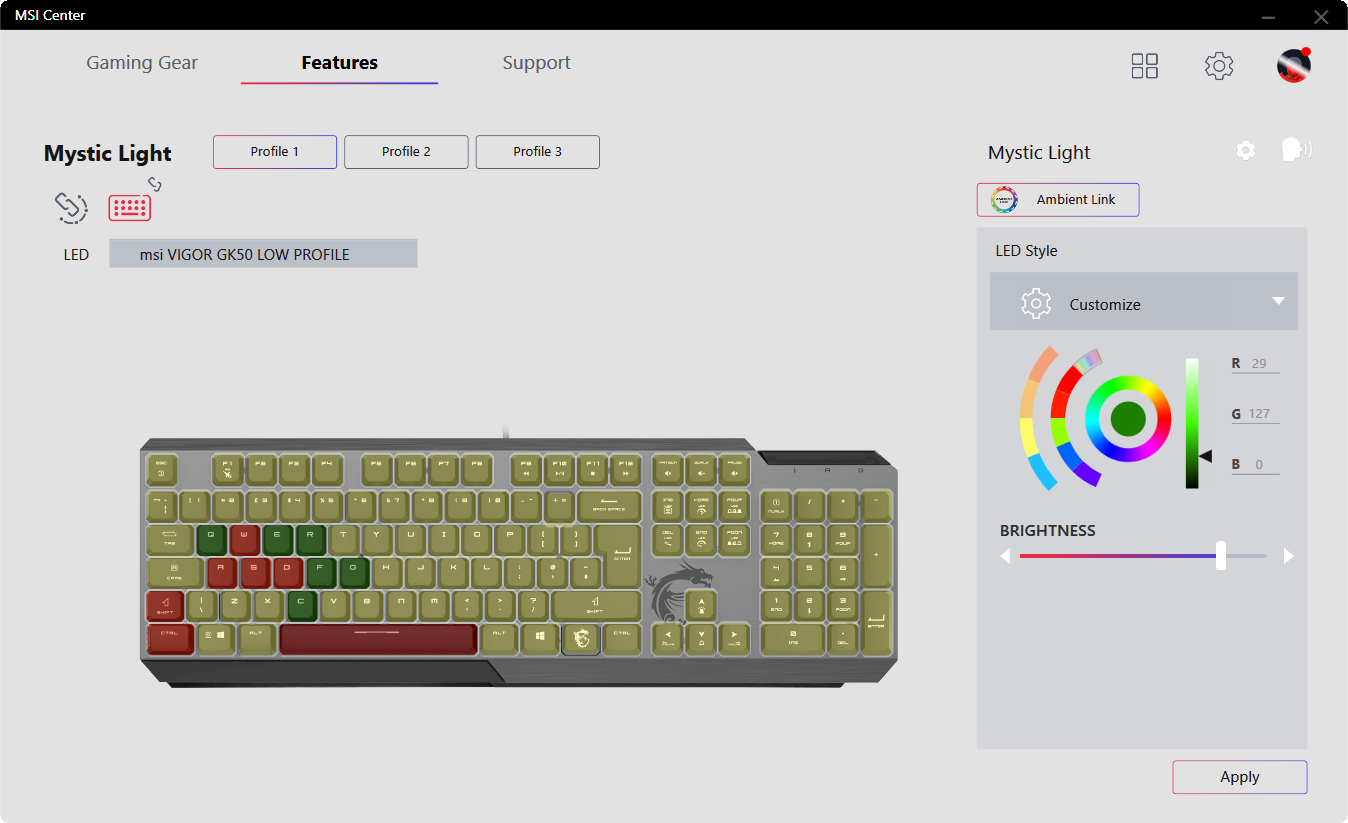Select the red left SHIFT key

164,605
